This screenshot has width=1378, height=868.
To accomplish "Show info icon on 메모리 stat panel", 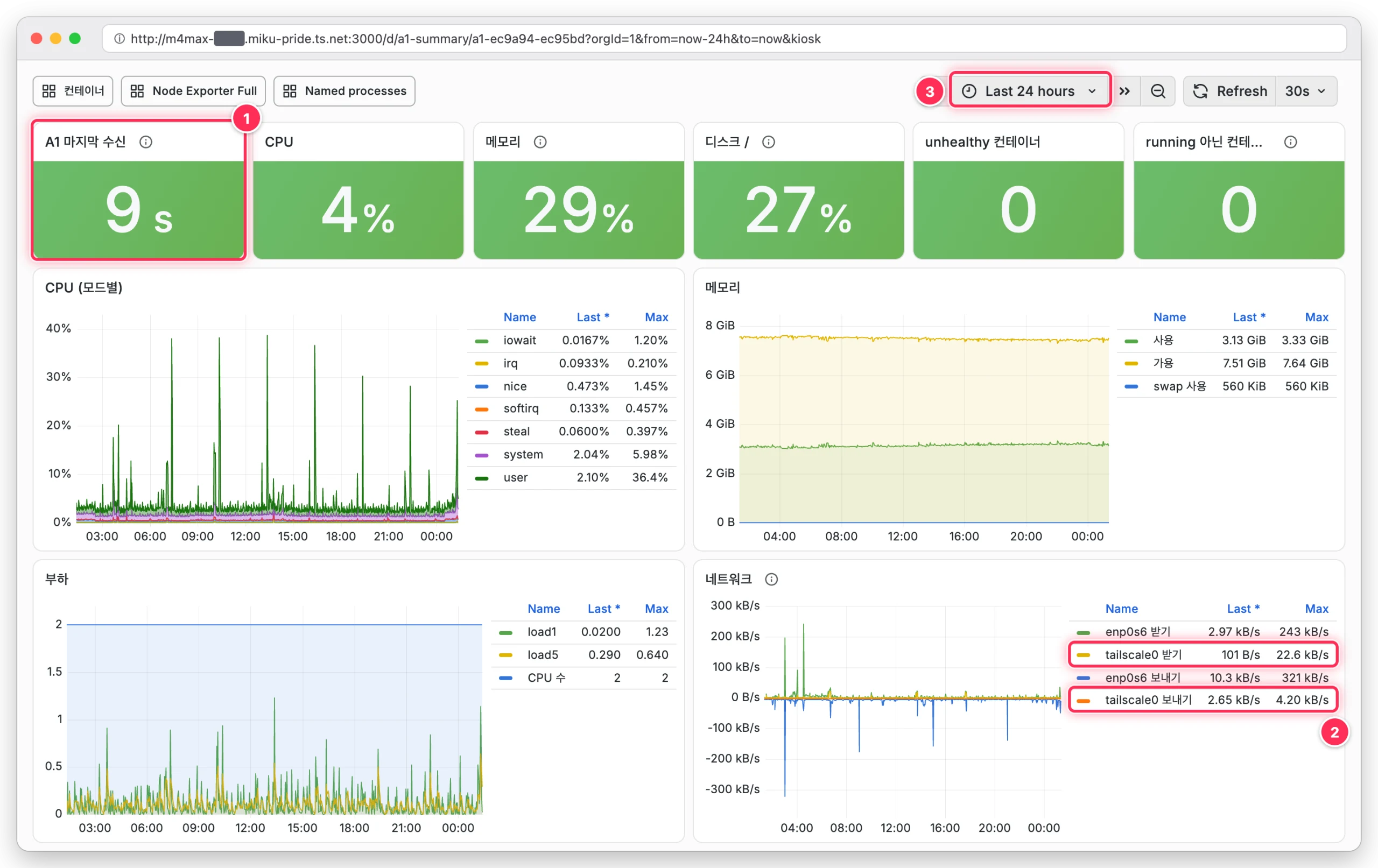I will tap(540, 142).
